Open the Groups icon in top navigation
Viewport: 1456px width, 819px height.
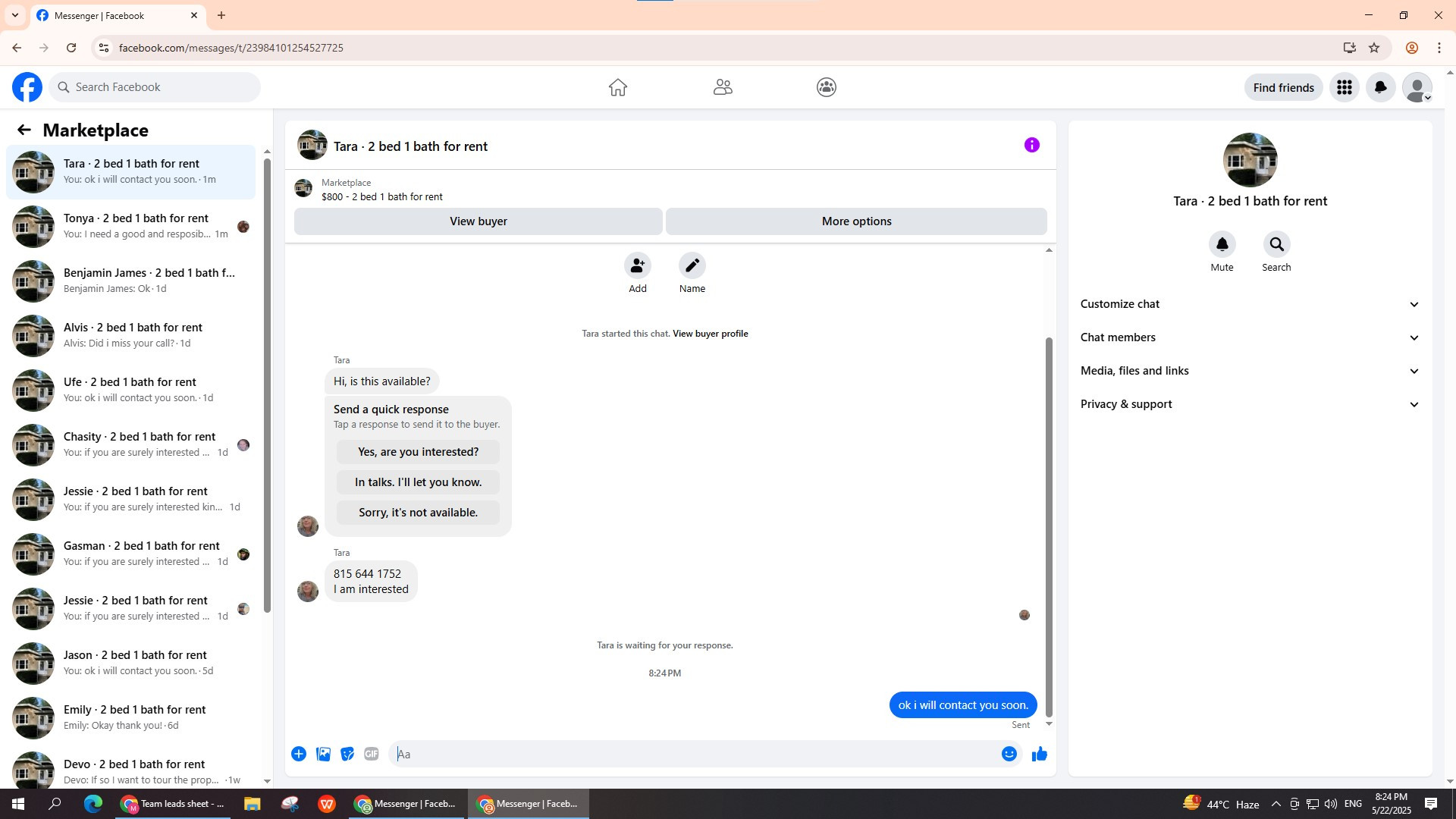click(827, 87)
